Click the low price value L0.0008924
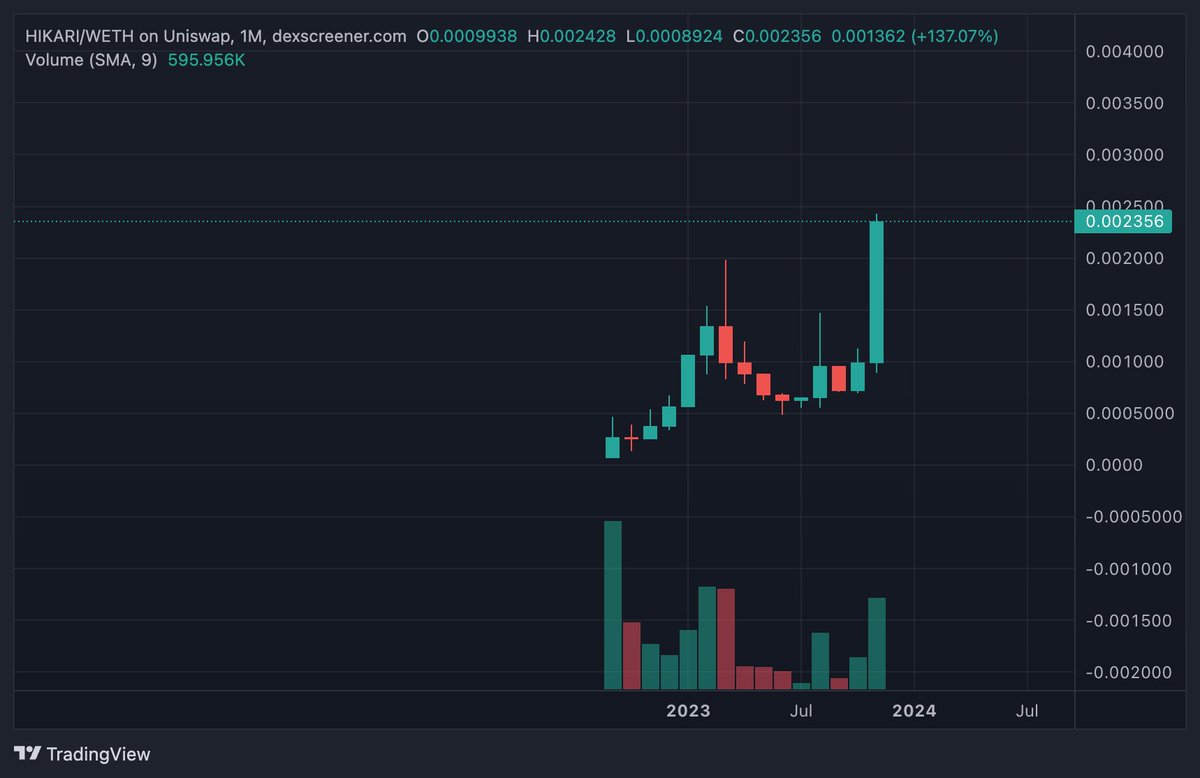 pyautogui.click(x=675, y=36)
